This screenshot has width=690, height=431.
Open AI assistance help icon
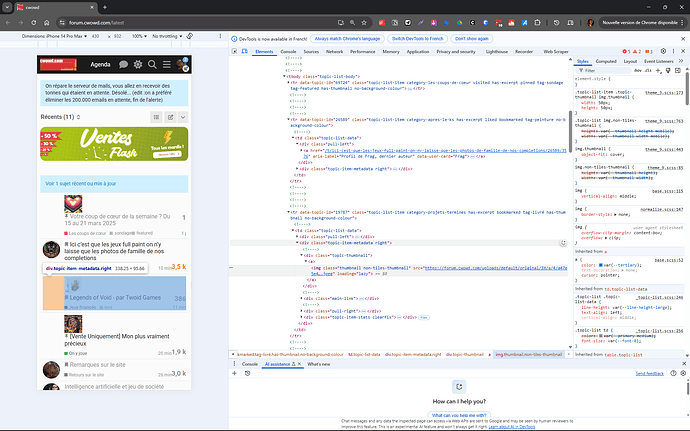click(x=673, y=373)
